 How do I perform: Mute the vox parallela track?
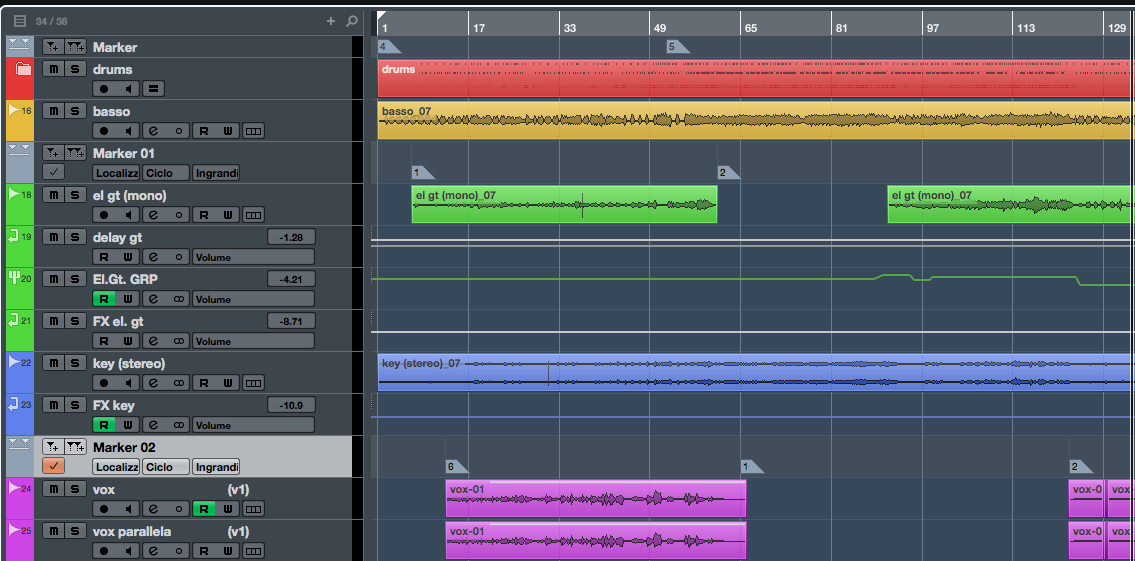pyautogui.click(x=53, y=531)
